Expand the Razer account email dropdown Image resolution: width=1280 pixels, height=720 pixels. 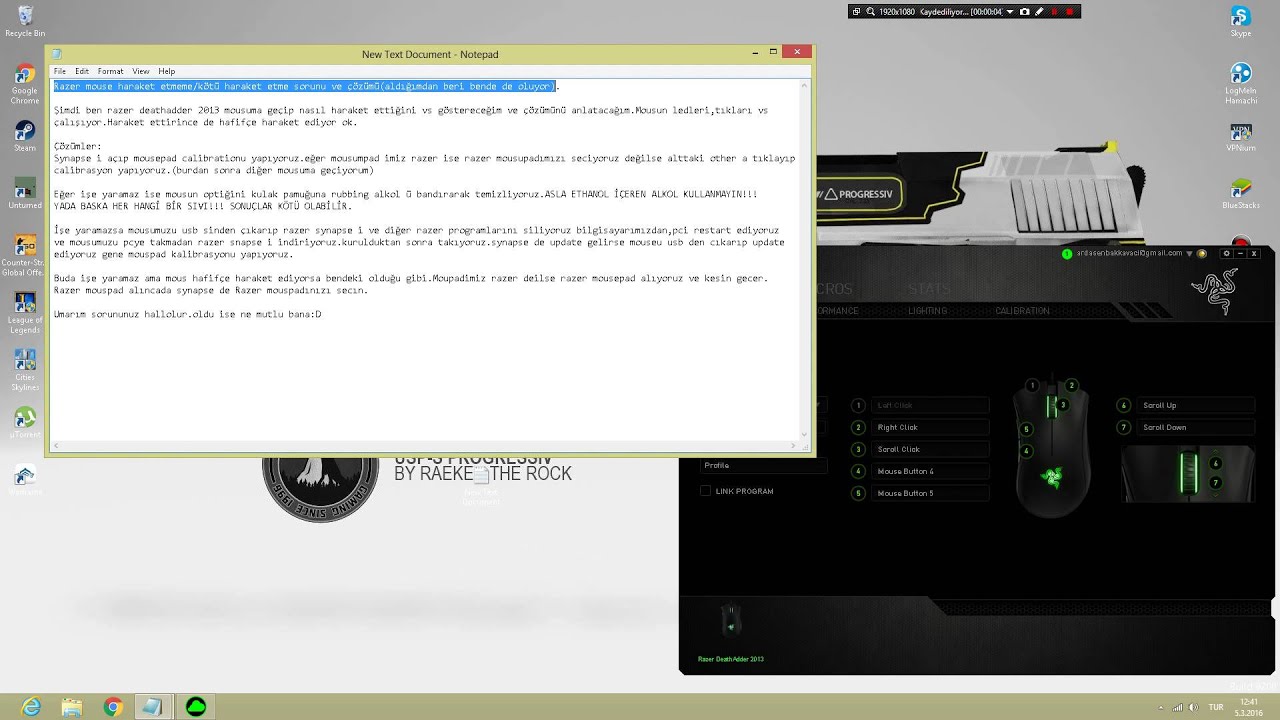point(1190,254)
